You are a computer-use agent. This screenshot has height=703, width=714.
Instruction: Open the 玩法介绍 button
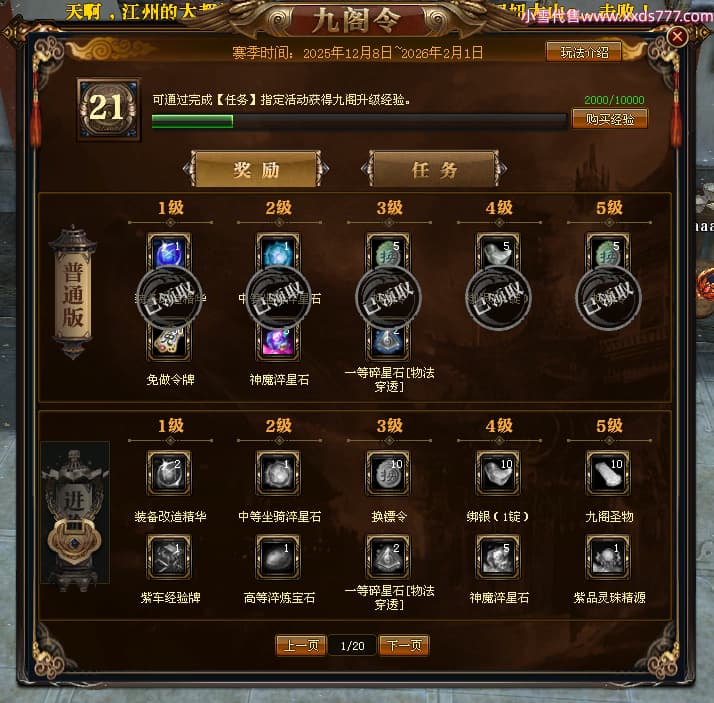584,52
